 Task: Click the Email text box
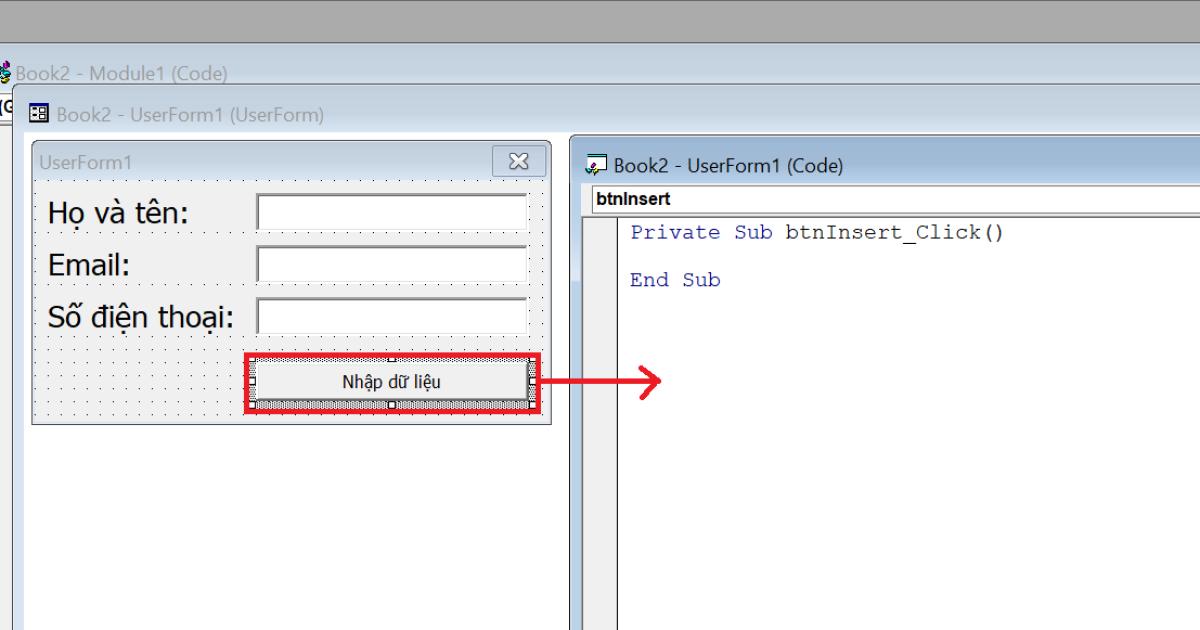coord(391,264)
